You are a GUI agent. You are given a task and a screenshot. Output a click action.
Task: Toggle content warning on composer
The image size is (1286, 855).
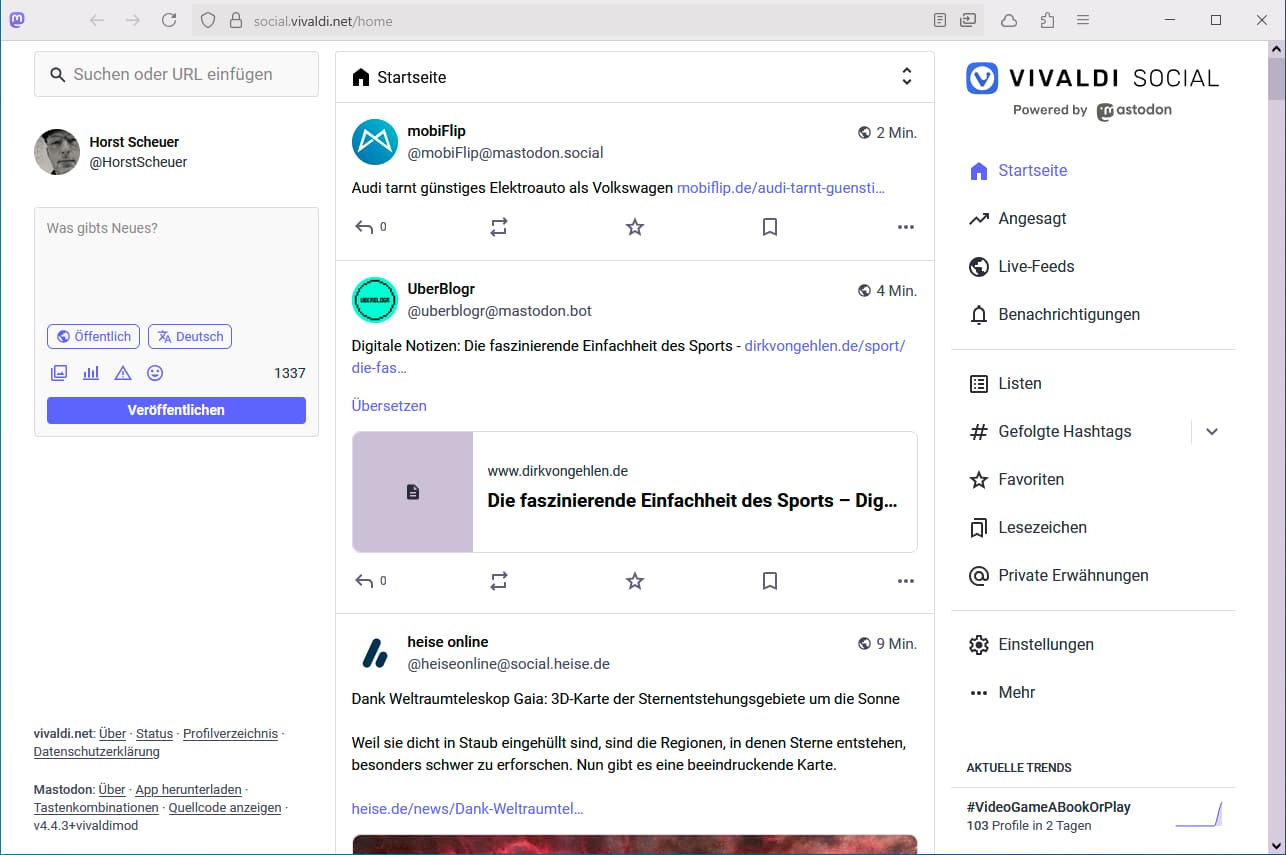pos(123,373)
